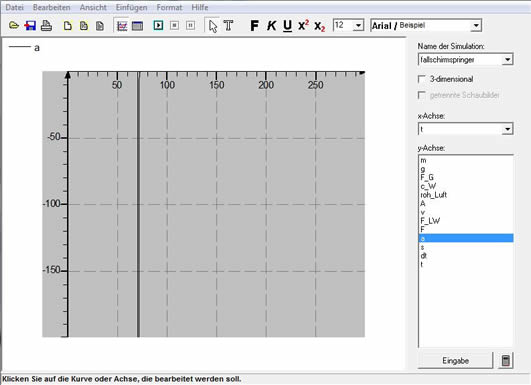Image resolution: width=531 pixels, height=385 pixels.
Task: Open the Datei menu
Action: click(15, 7)
